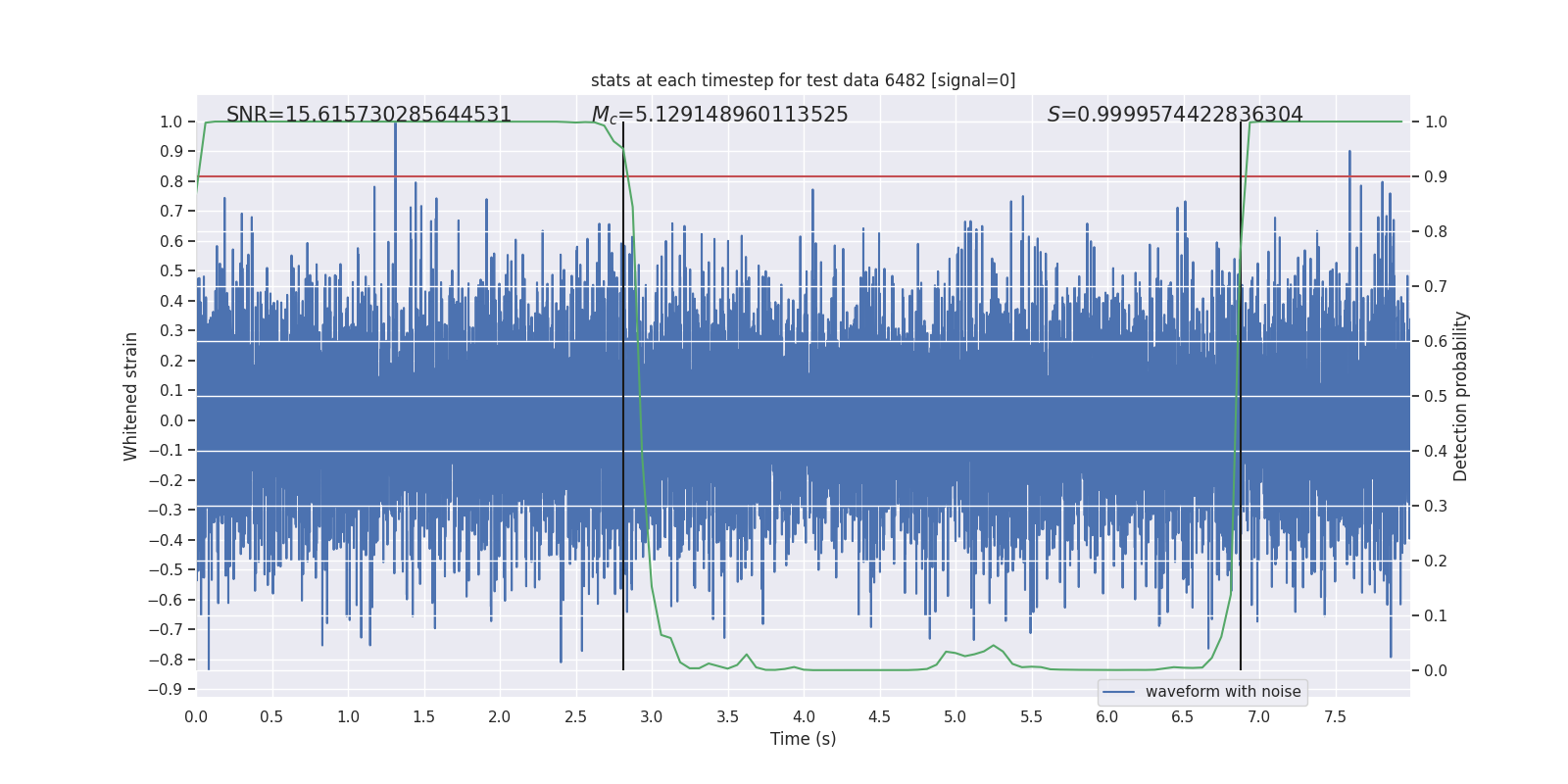Click the Detection probability tick label 0.0
Screen dimensions: 1568x784
(x=1436, y=670)
